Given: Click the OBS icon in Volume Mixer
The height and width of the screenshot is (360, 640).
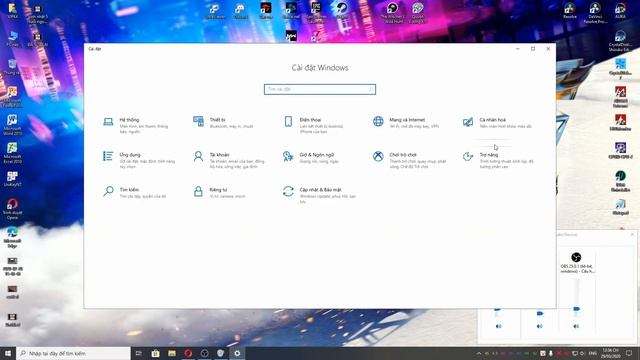Looking at the screenshot, I should coord(576,257).
